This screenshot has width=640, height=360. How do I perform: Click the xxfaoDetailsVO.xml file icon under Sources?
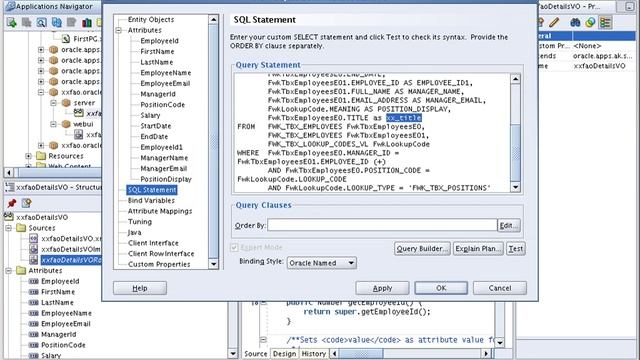click(34, 238)
